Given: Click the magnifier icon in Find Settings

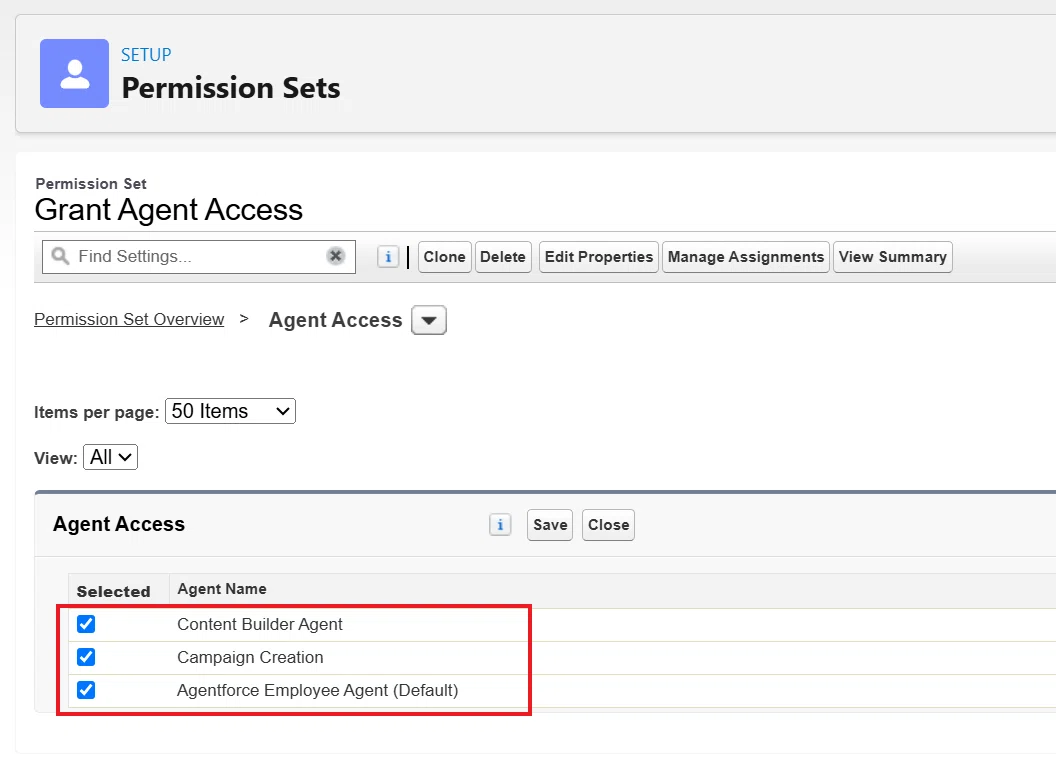Looking at the screenshot, I should (61, 256).
